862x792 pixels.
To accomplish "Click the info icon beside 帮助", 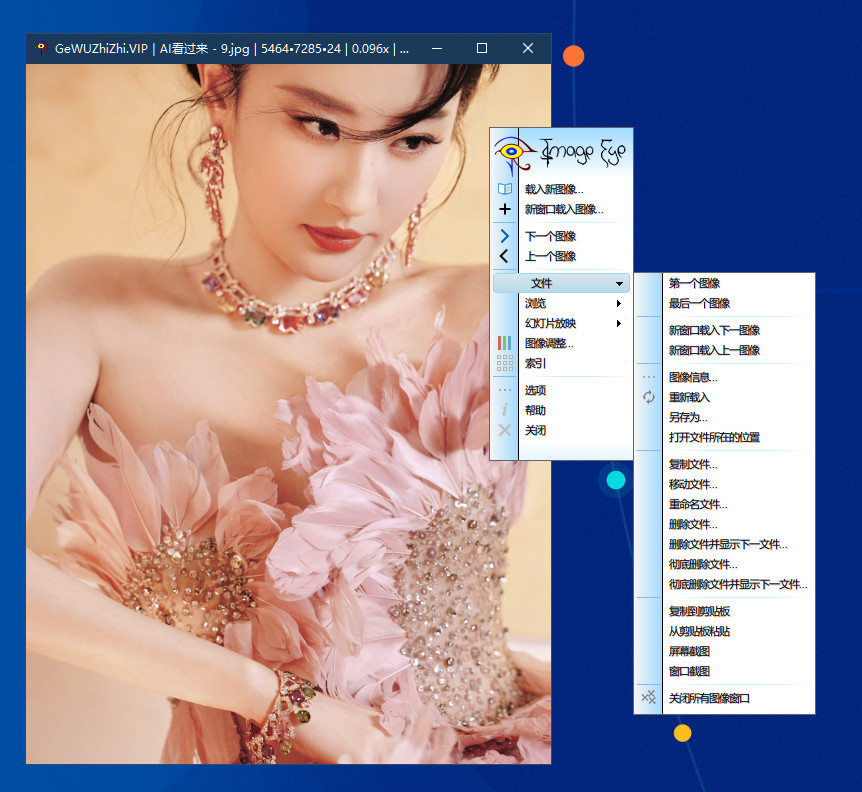I will tap(505, 410).
